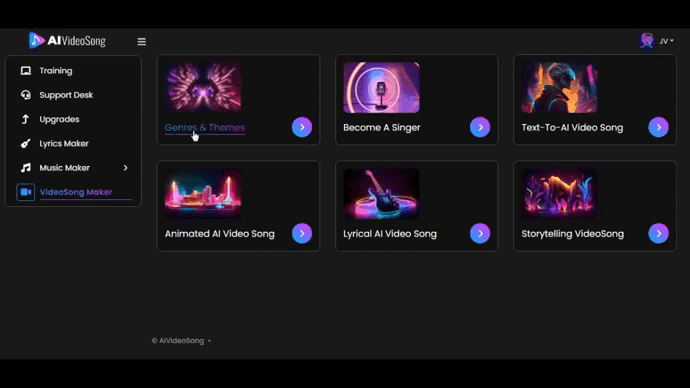Screen dimensions: 690x388
Task: Click the Music Maker note icon
Action: pyautogui.click(x=26, y=168)
